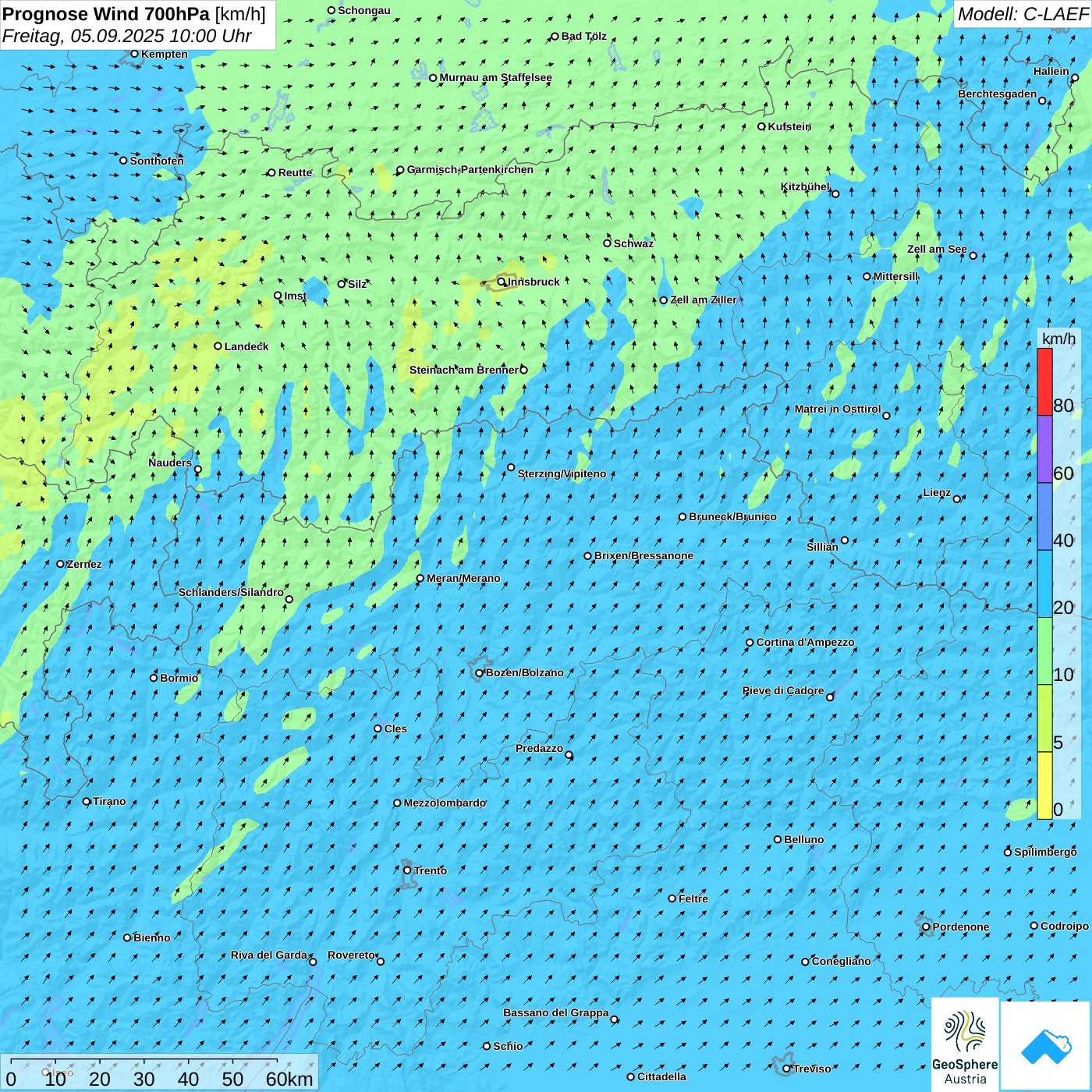This screenshot has height=1092, width=1092.
Task: Click the 'Sillian' label
Action: [823, 547]
